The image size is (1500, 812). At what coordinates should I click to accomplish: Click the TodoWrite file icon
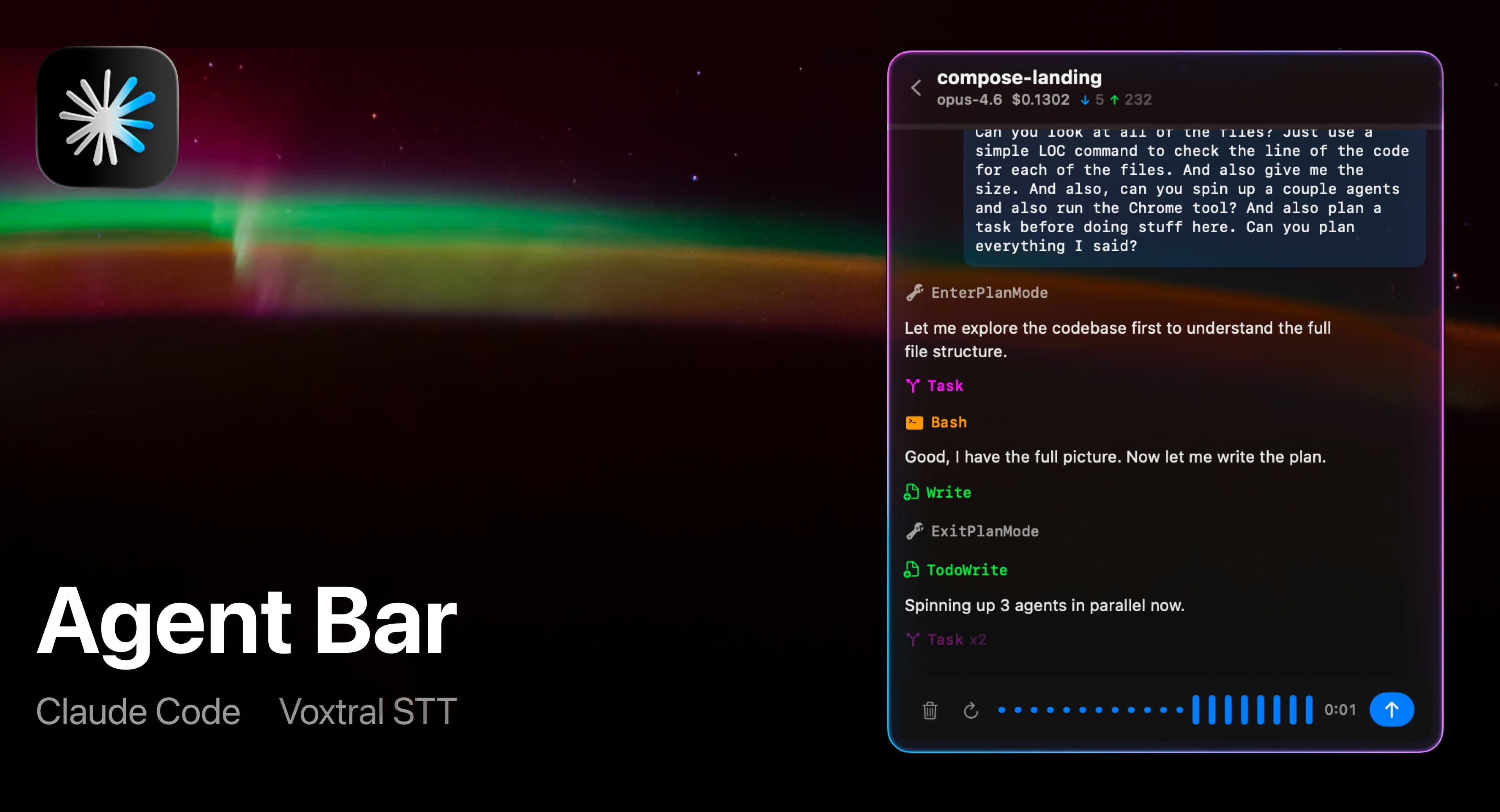913,570
